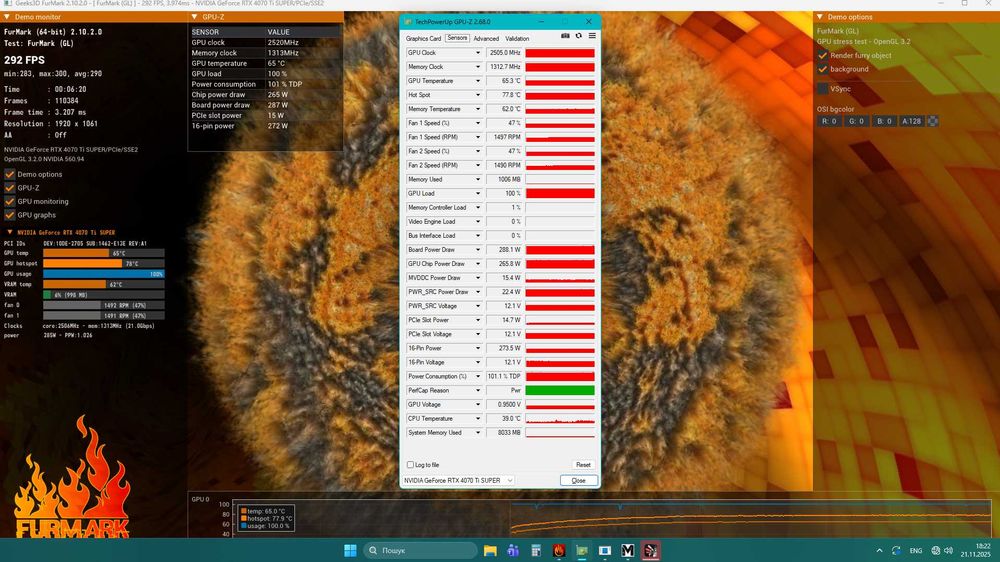Click the B:0 bgcolor value
This screenshot has height=562, width=1000.
pos(883,121)
